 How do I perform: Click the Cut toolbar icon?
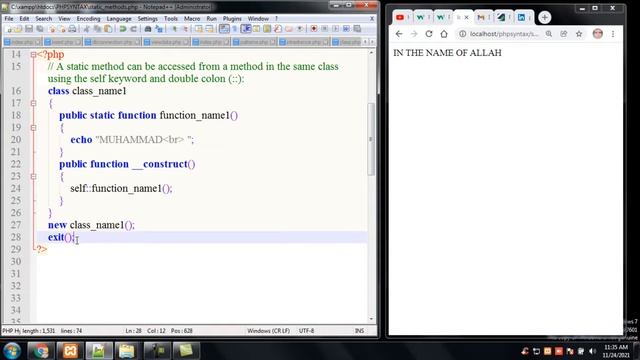[86, 29]
